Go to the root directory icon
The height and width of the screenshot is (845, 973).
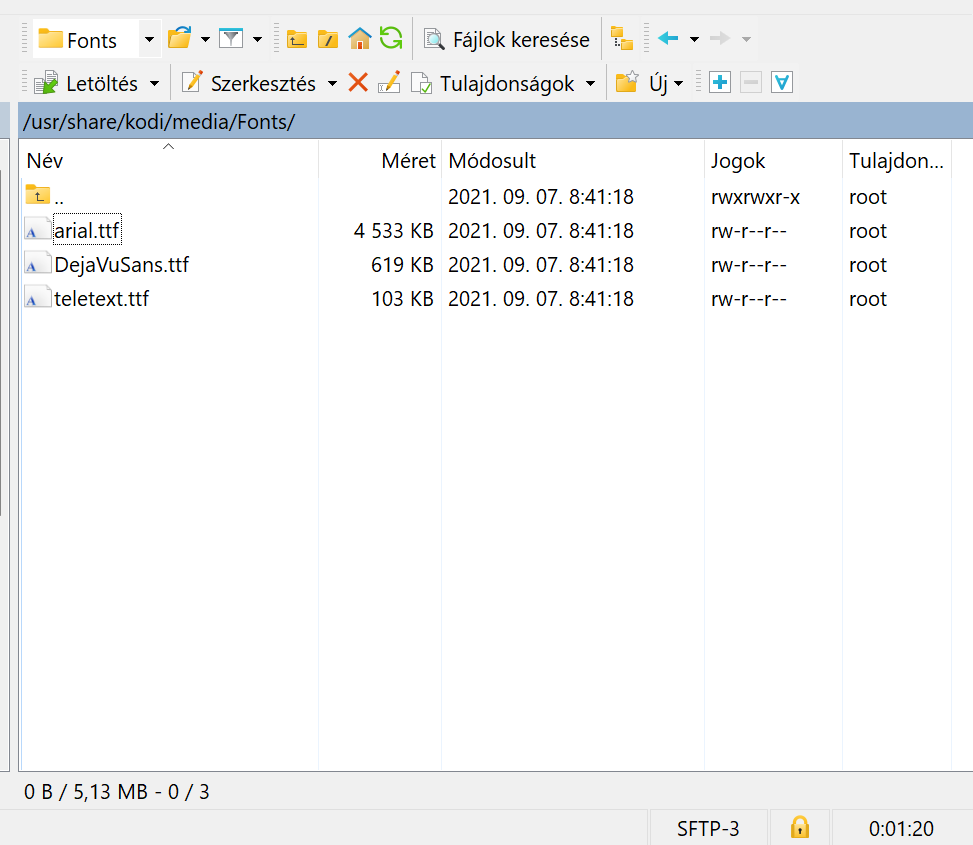(328, 39)
